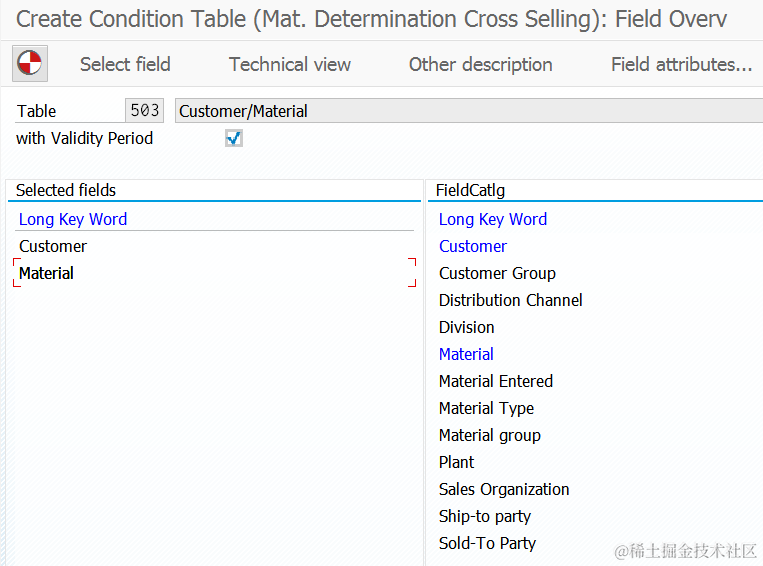The image size is (763, 566).
Task: Click Plant in the field catalog
Action: pos(456,462)
